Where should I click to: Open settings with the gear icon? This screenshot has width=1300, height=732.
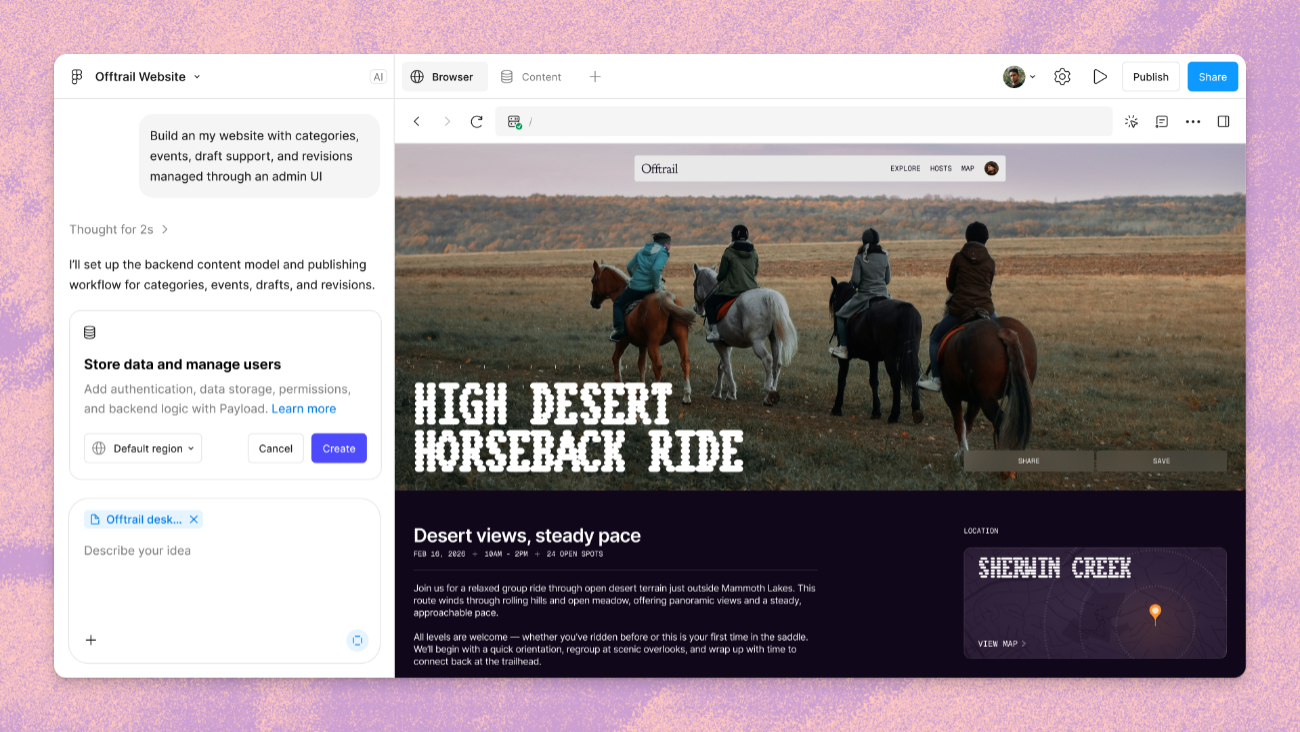click(1062, 77)
